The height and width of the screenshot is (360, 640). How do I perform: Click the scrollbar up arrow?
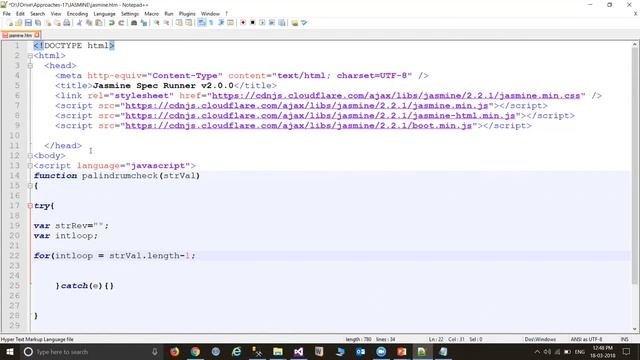(x=635, y=44)
